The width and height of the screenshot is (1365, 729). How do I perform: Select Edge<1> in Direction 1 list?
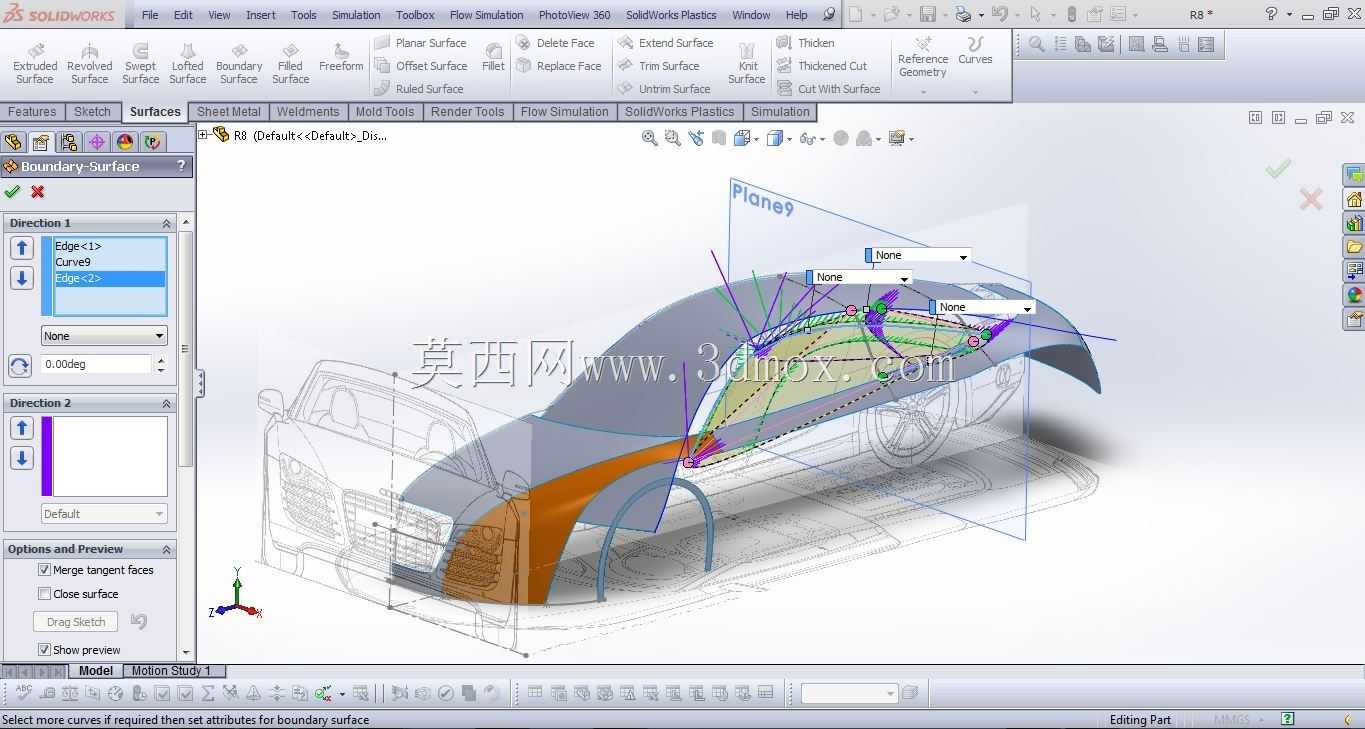(x=110, y=246)
